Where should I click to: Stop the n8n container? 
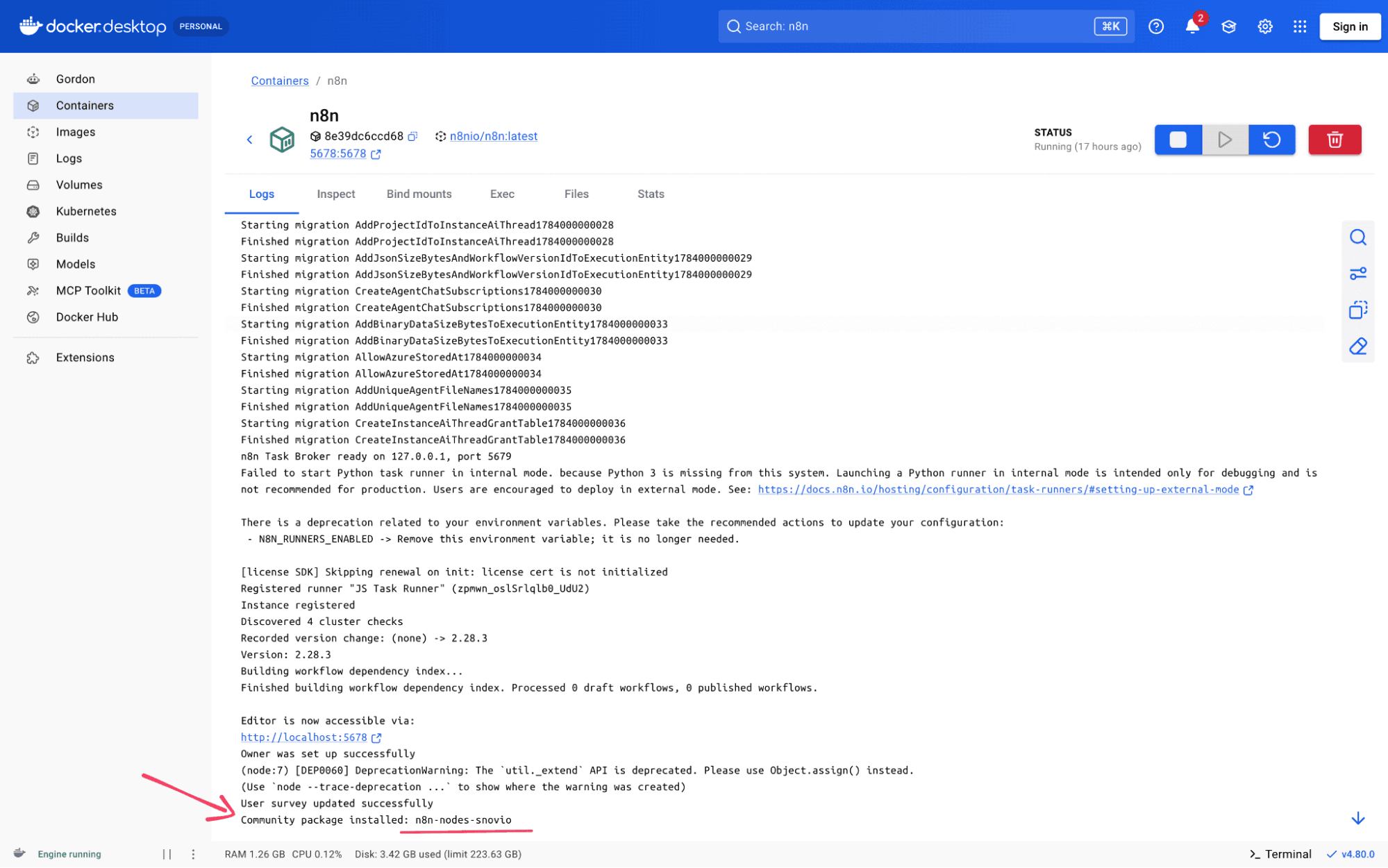click(x=1178, y=140)
